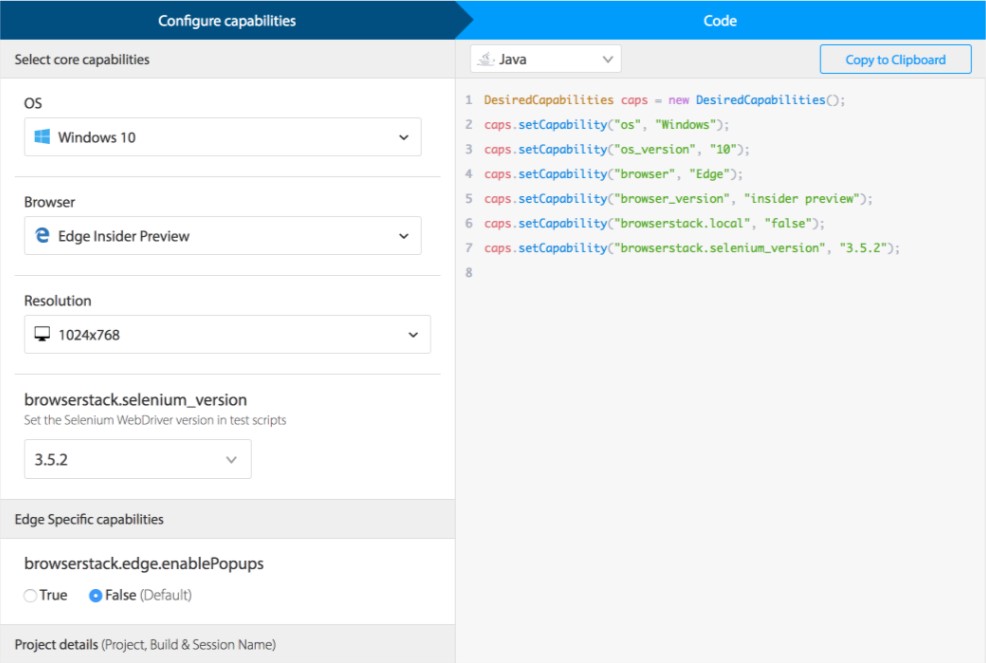Viewport: 986px width, 663px height.
Task: Click code line 1 with DesiredCapabilities
Action: (665, 100)
